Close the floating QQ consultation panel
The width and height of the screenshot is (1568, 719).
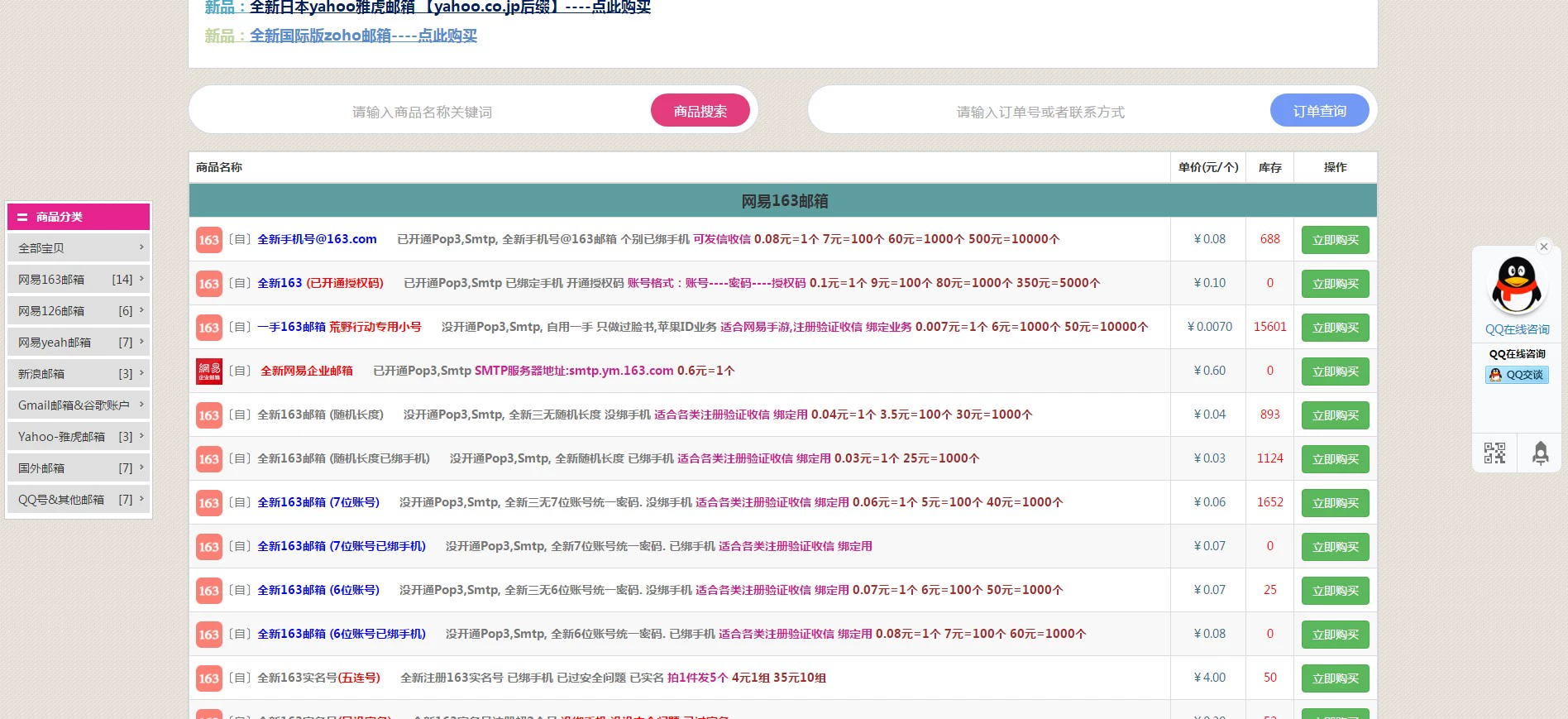(1543, 247)
